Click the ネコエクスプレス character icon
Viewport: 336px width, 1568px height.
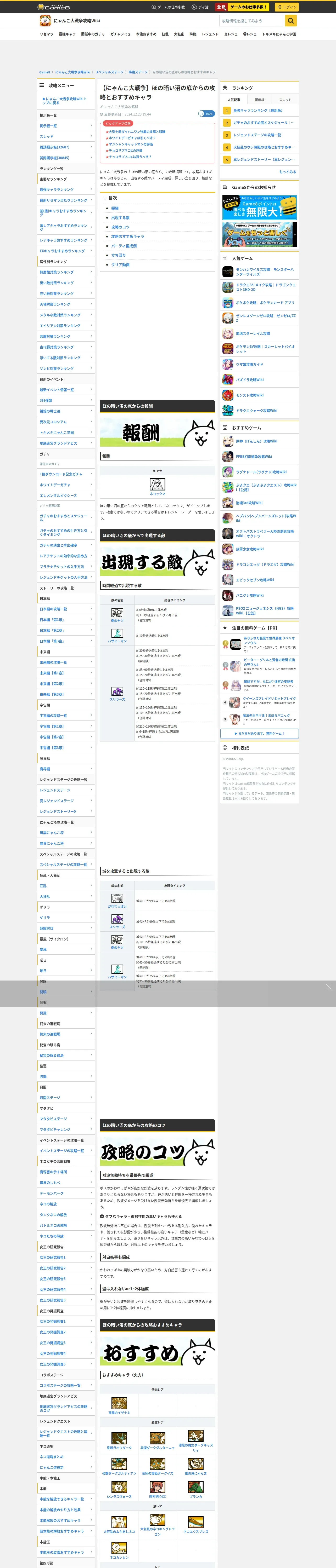pyautogui.click(x=196, y=1522)
